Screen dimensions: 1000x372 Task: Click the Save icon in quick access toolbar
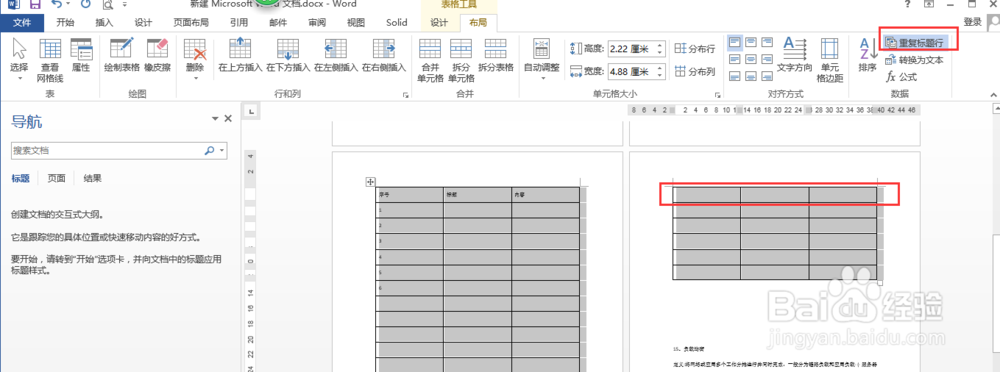(35, 4)
